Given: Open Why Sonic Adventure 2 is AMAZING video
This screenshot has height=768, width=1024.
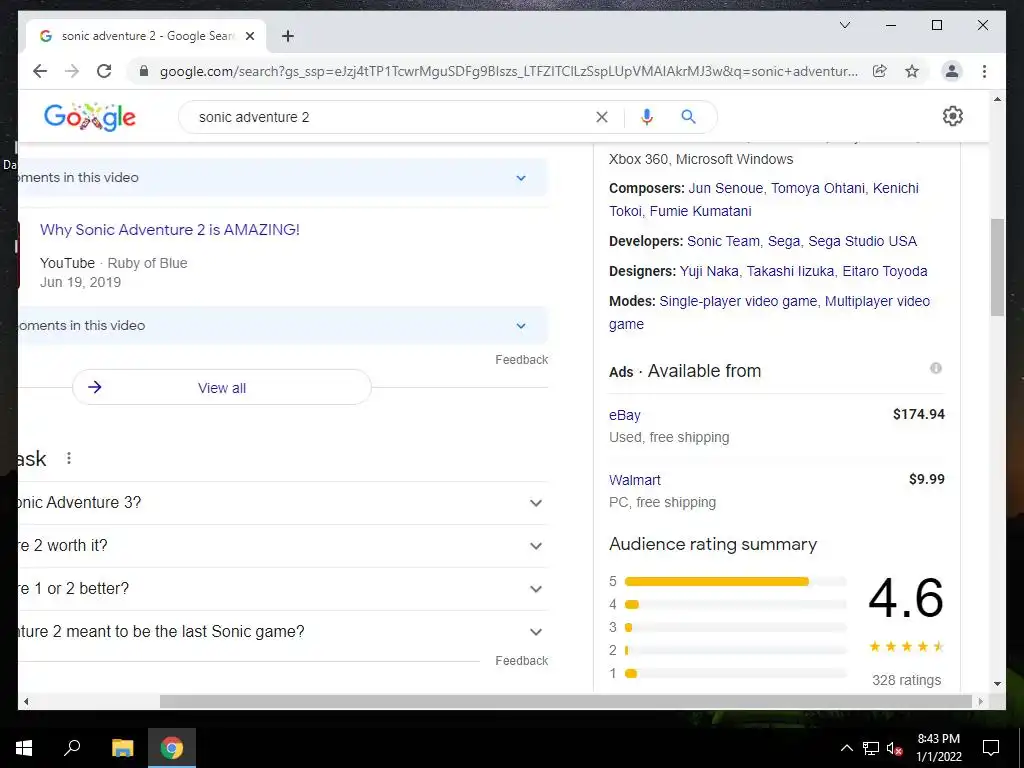Looking at the screenshot, I should click(x=170, y=230).
